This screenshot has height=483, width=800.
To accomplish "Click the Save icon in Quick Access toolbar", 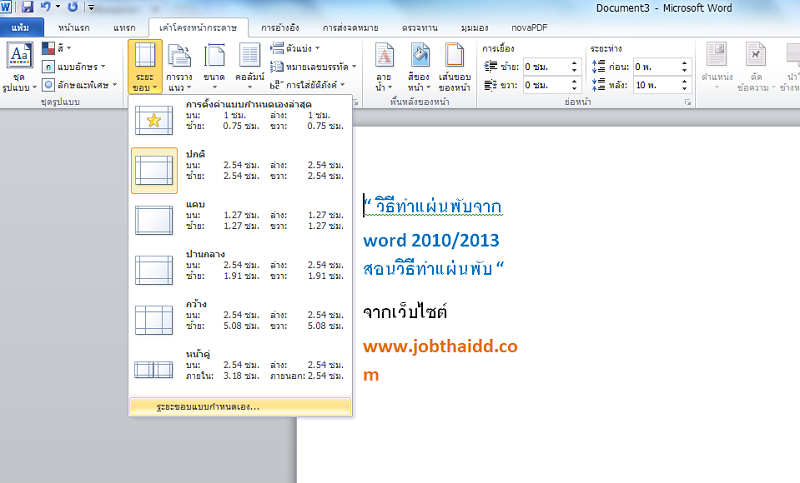I will [27, 7].
